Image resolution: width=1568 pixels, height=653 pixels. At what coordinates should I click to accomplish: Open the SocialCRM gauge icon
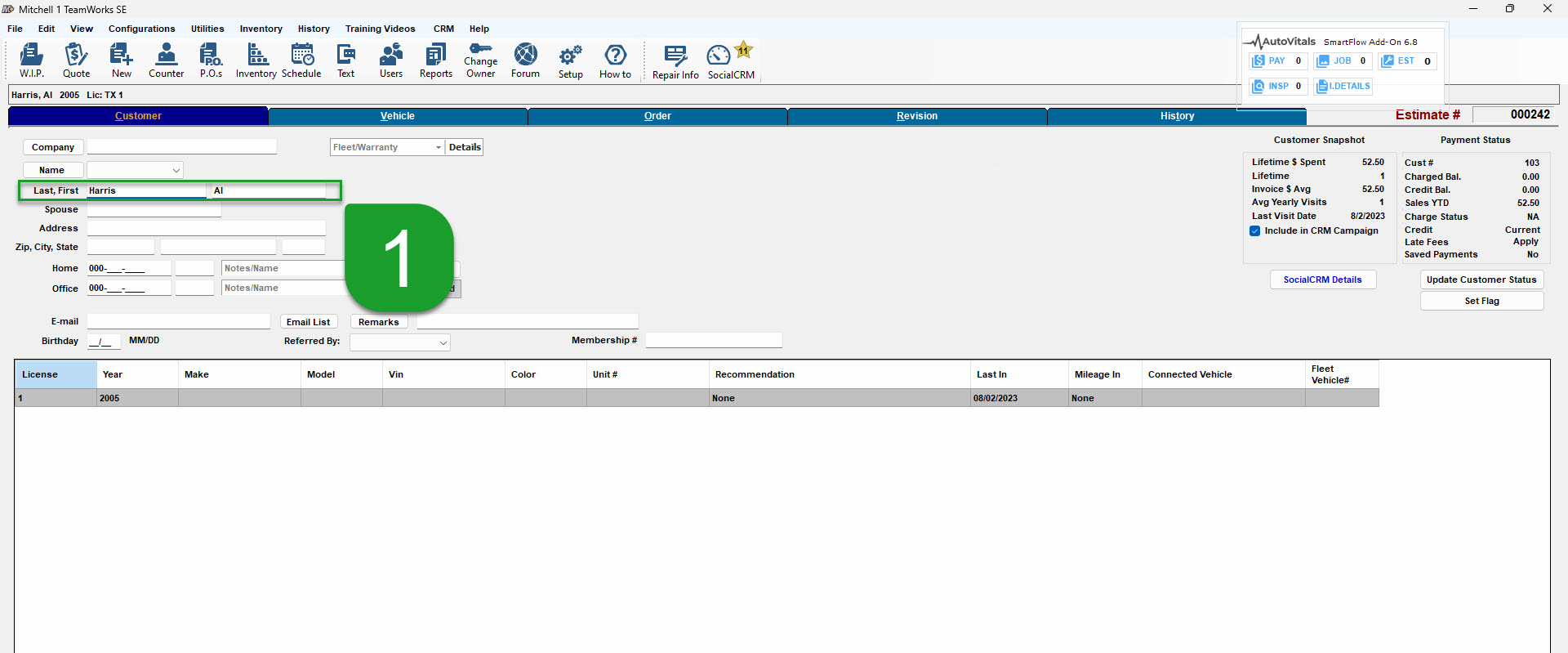coord(731,61)
